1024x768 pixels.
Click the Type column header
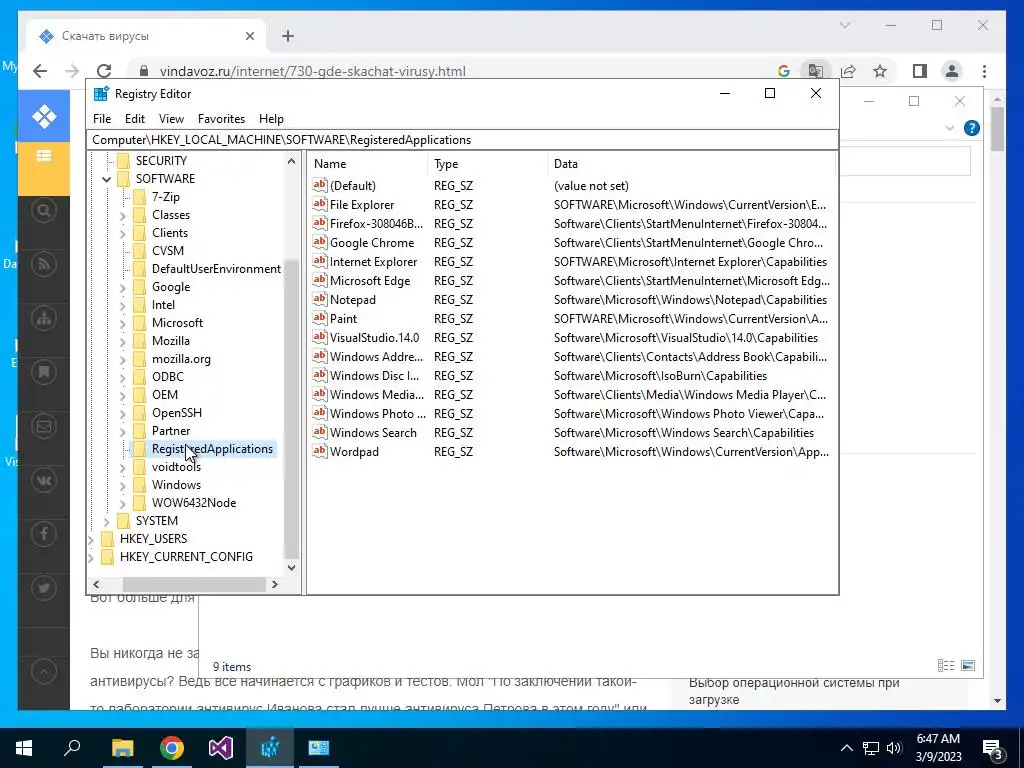(487, 164)
